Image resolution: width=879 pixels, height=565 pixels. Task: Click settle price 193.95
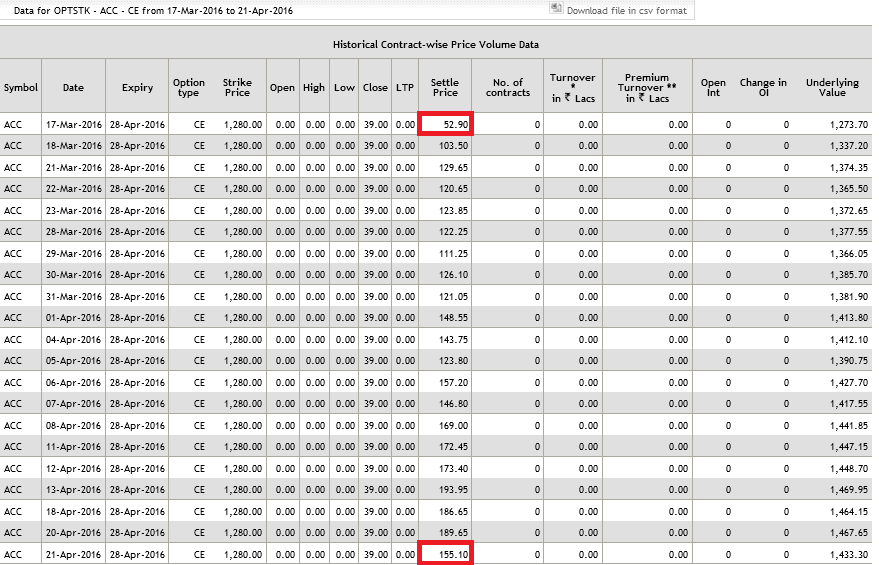click(454, 490)
